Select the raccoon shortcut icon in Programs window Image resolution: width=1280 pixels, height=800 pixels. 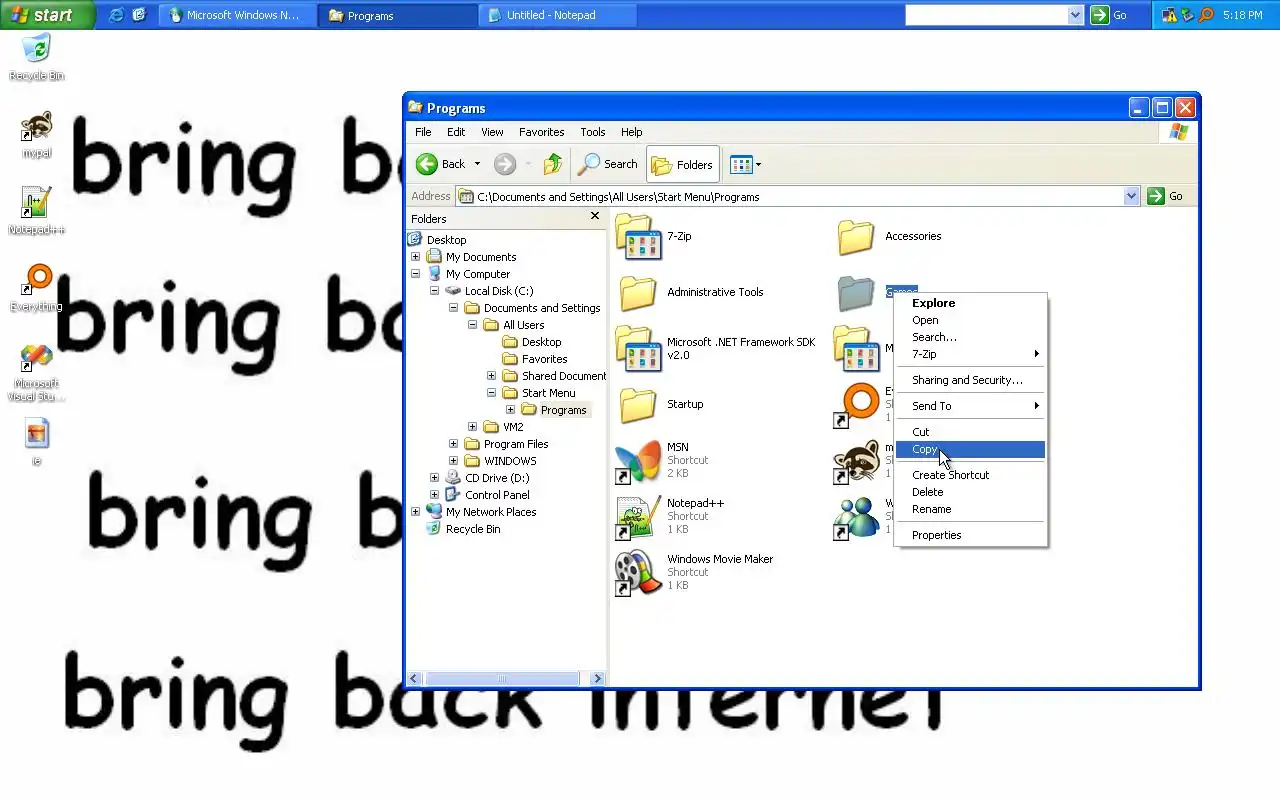[x=857, y=461]
